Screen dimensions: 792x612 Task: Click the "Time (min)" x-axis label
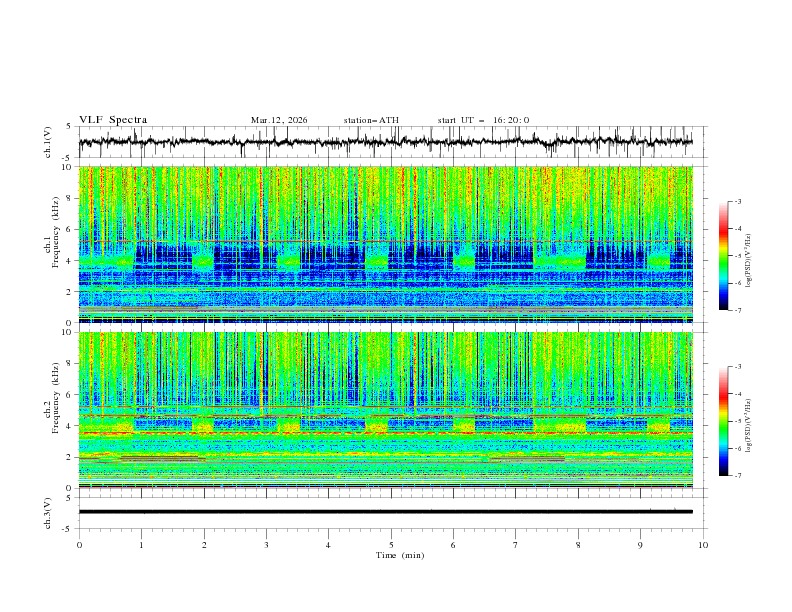coord(400,555)
